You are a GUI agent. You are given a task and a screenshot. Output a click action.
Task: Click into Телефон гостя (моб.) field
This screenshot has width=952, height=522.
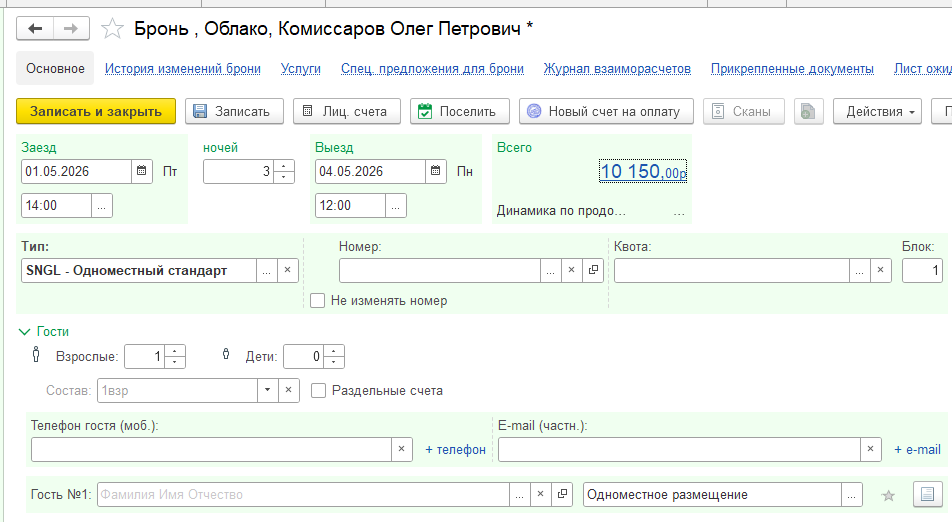pyautogui.click(x=211, y=449)
